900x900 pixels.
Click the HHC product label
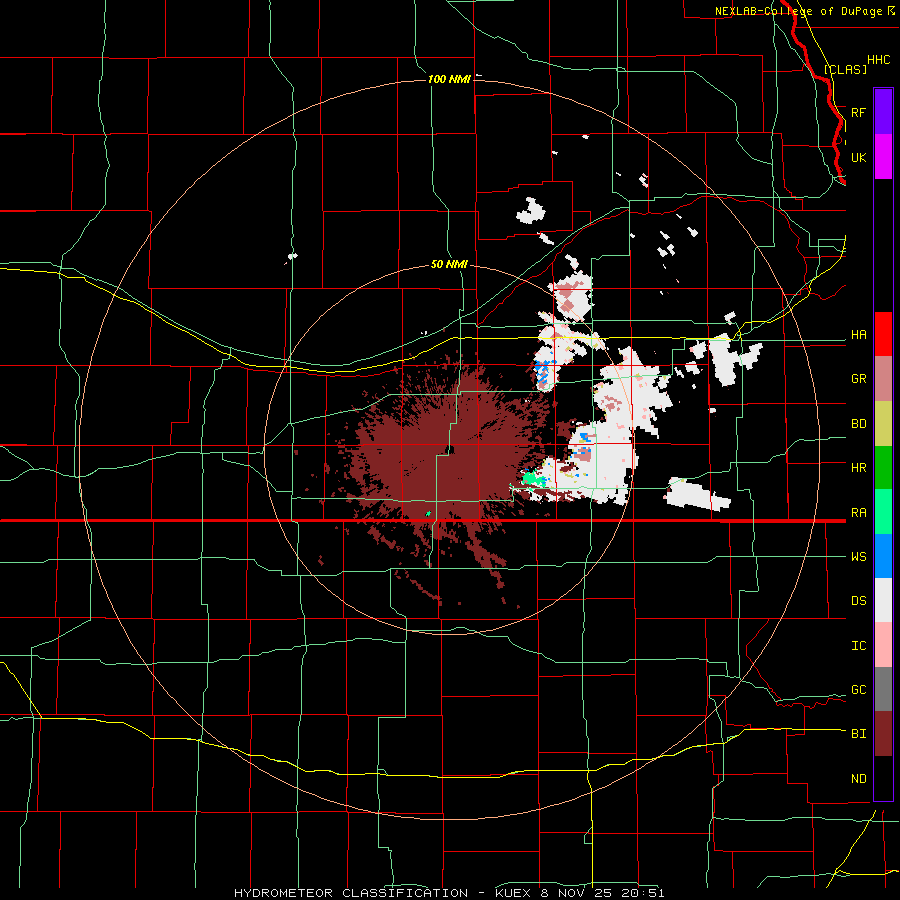pos(878,60)
